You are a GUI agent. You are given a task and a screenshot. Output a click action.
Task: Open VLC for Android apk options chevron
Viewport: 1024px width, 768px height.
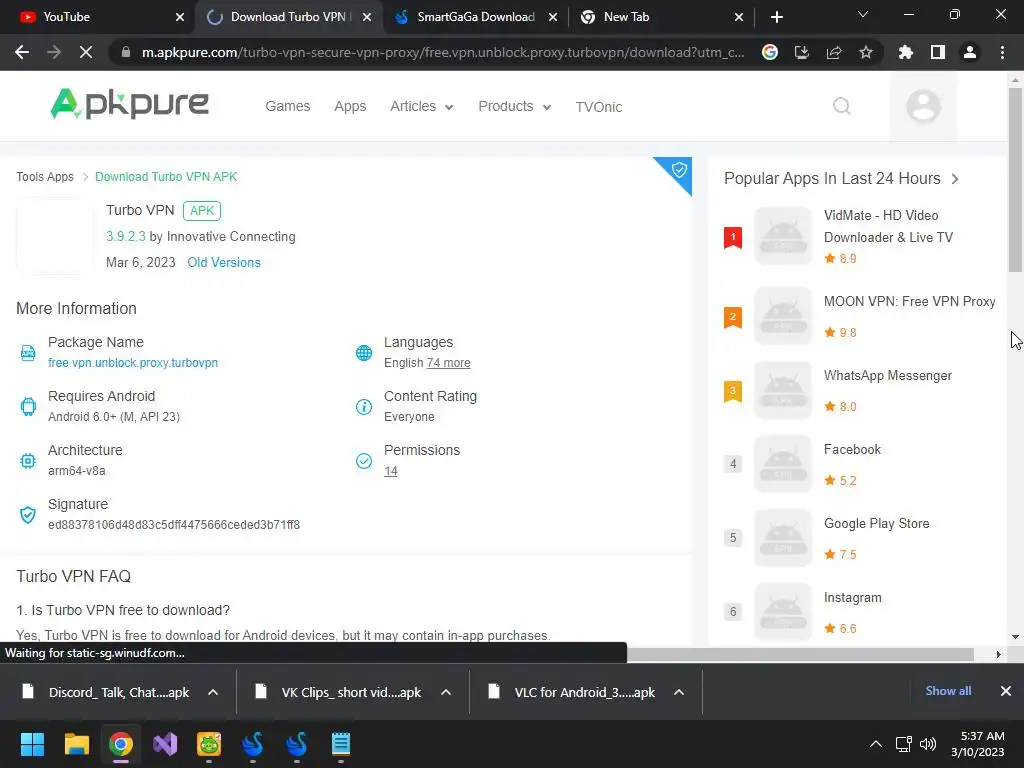tap(679, 692)
